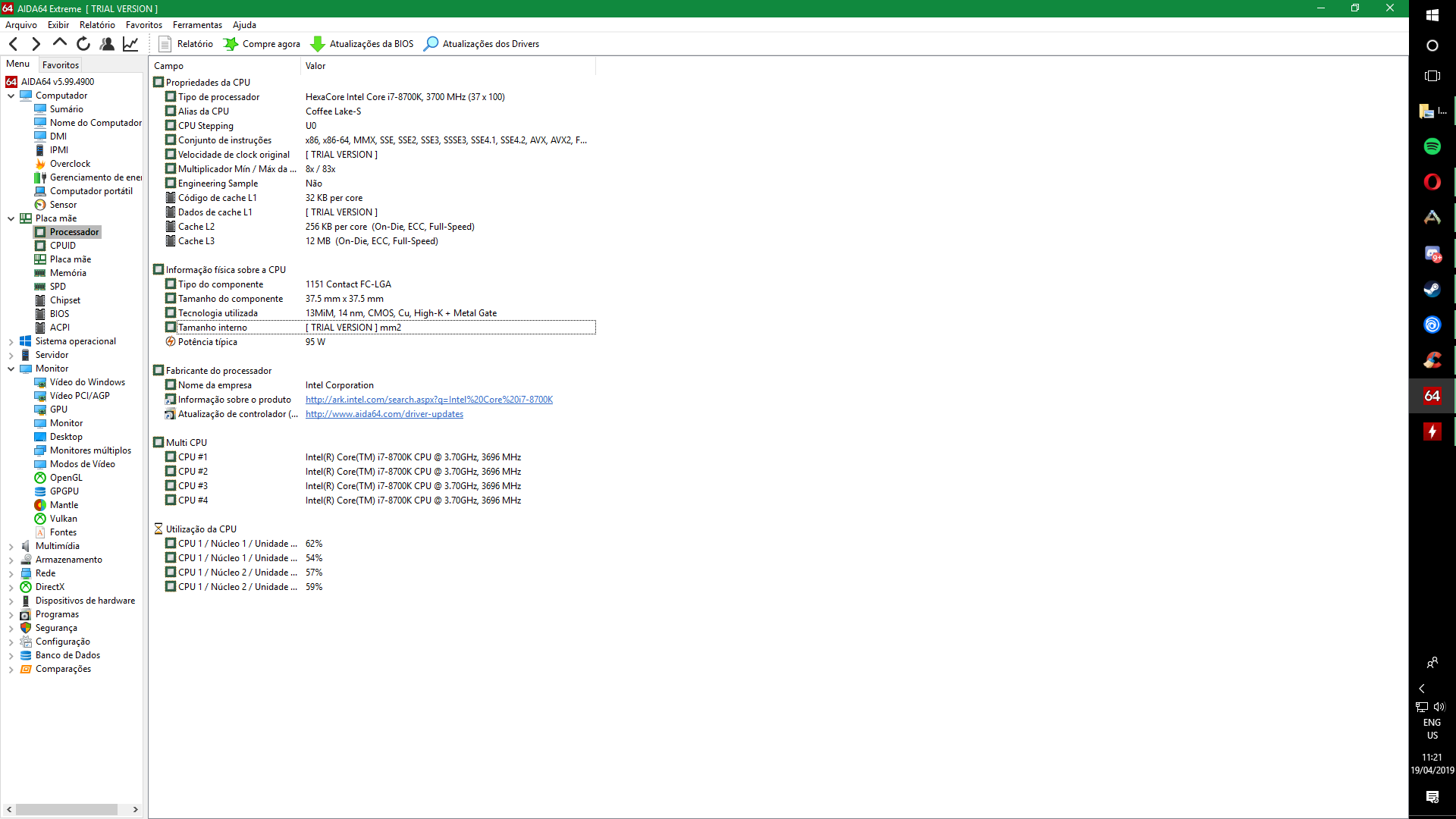Viewport: 1456px width, 819px height.
Task: Select the OpenGL icon item
Action: (40, 478)
